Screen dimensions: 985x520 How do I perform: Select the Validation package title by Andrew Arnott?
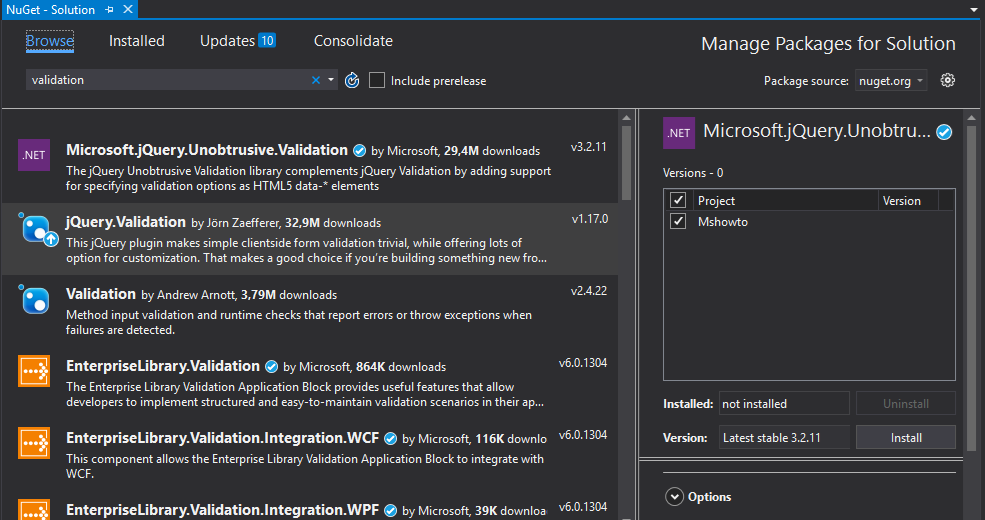click(x=101, y=294)
